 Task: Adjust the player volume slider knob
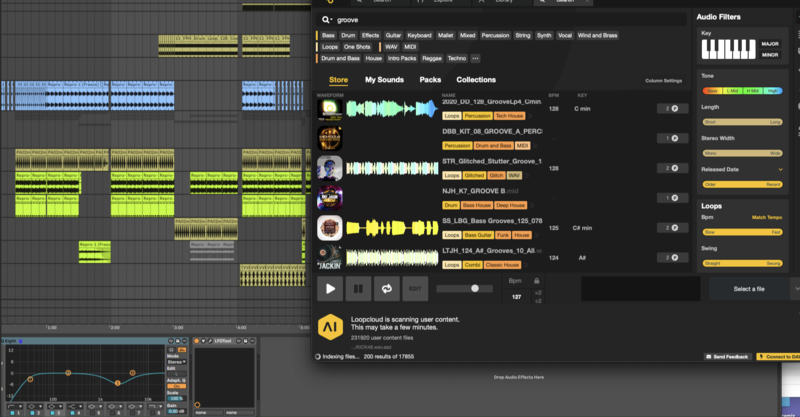[x=474, y=288]
